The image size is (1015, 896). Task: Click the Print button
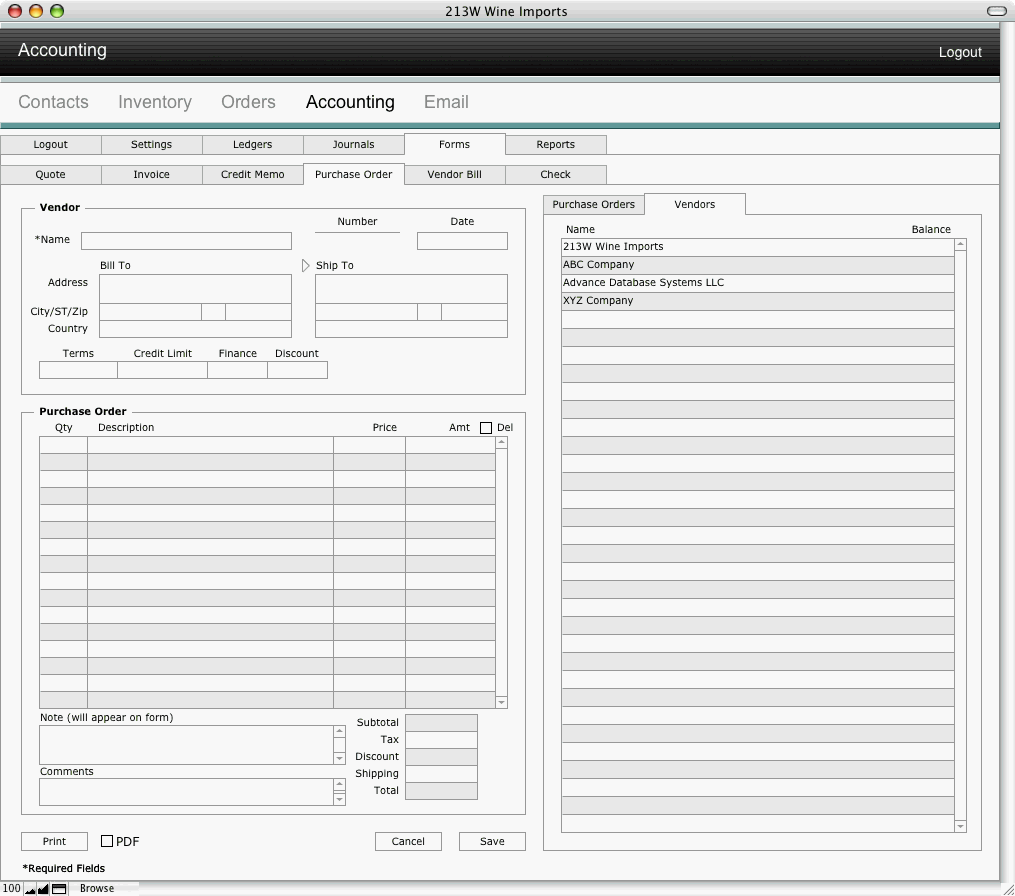(x=54, y=841)
